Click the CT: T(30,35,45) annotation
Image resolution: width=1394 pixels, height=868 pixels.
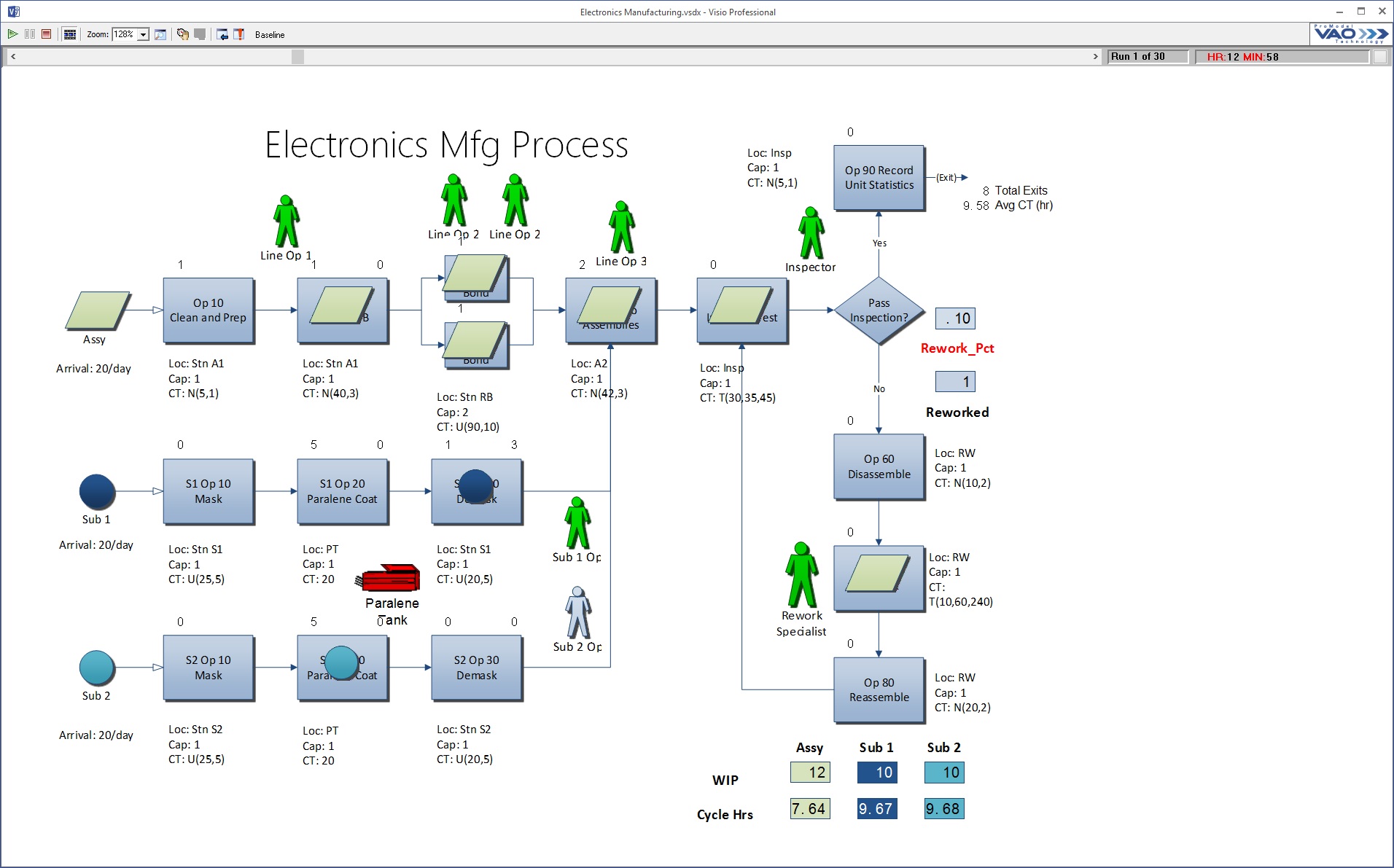[x=738, y=398]
